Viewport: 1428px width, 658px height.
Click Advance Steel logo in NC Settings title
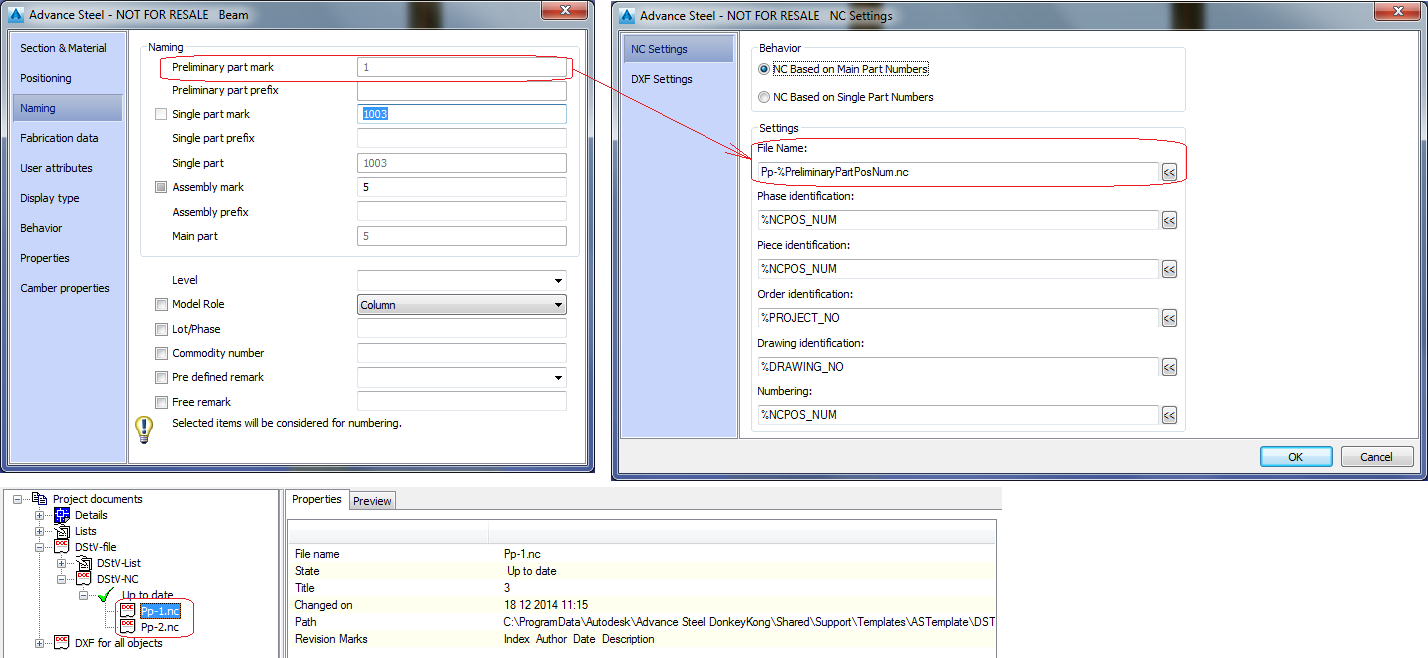pyautogui.click(x=627, y=16)
